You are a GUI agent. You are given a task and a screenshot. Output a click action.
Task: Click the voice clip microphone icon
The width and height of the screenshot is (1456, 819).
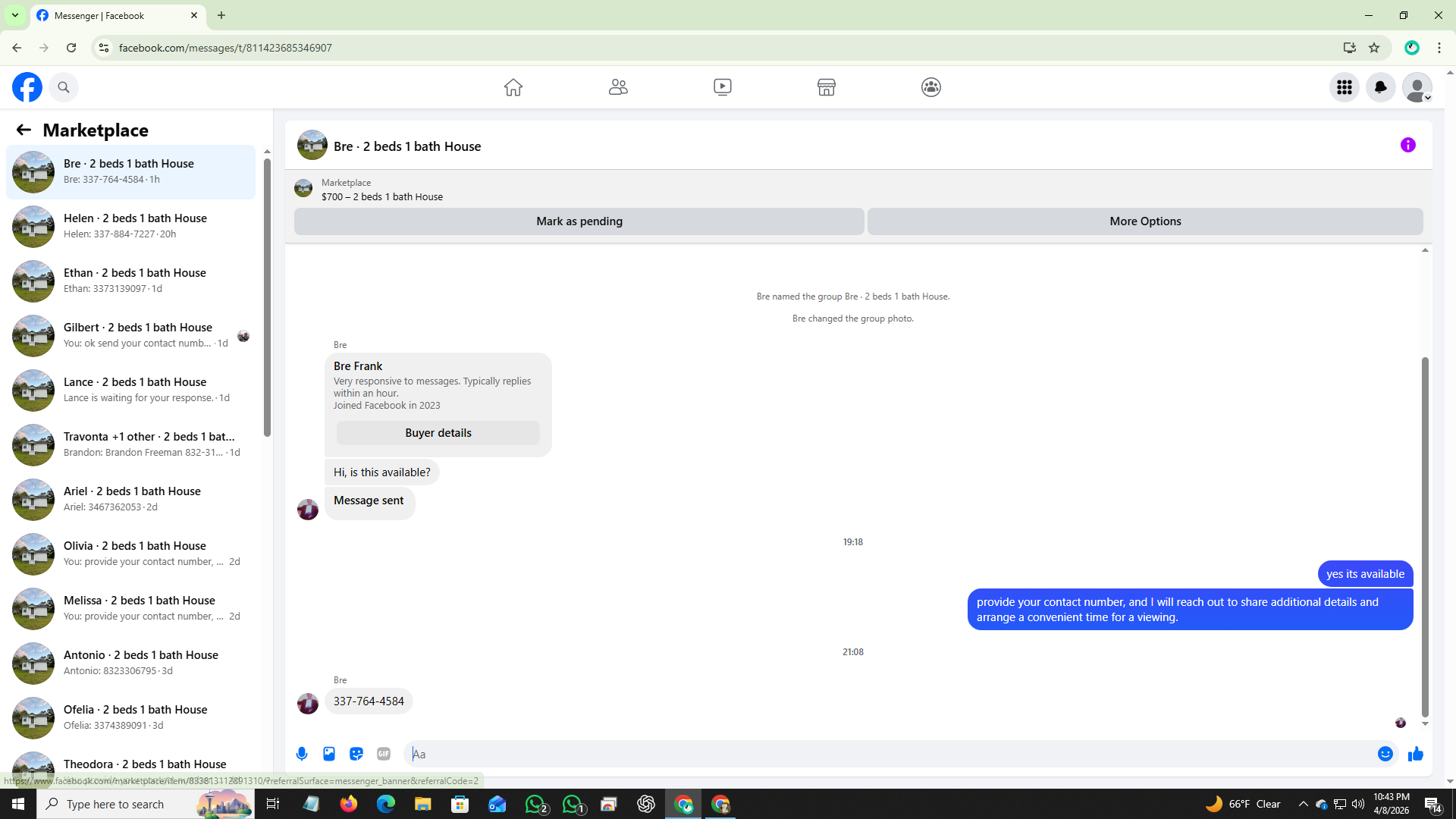pyautogui.click(x=302, y=754)
